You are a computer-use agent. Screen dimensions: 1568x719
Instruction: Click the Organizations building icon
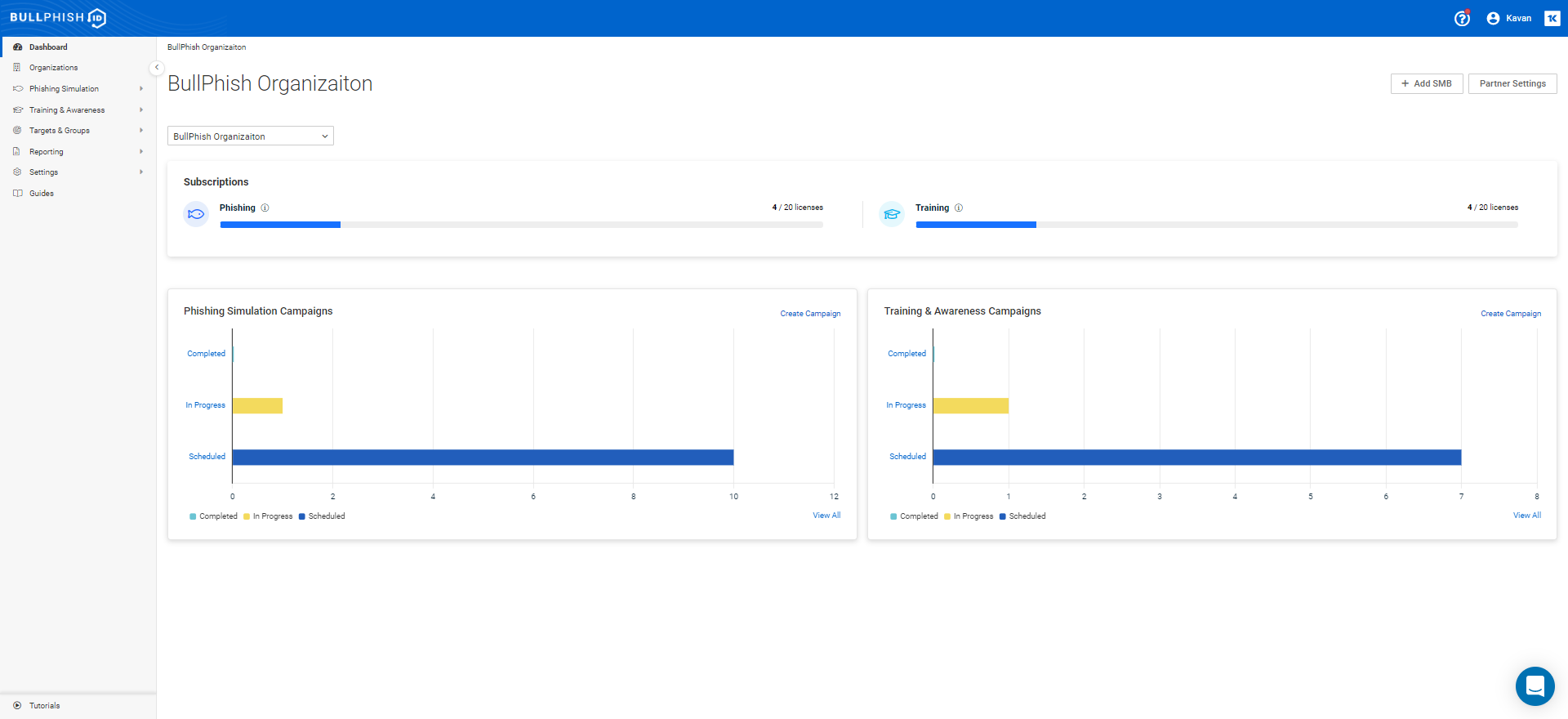(x=17, y=68)
